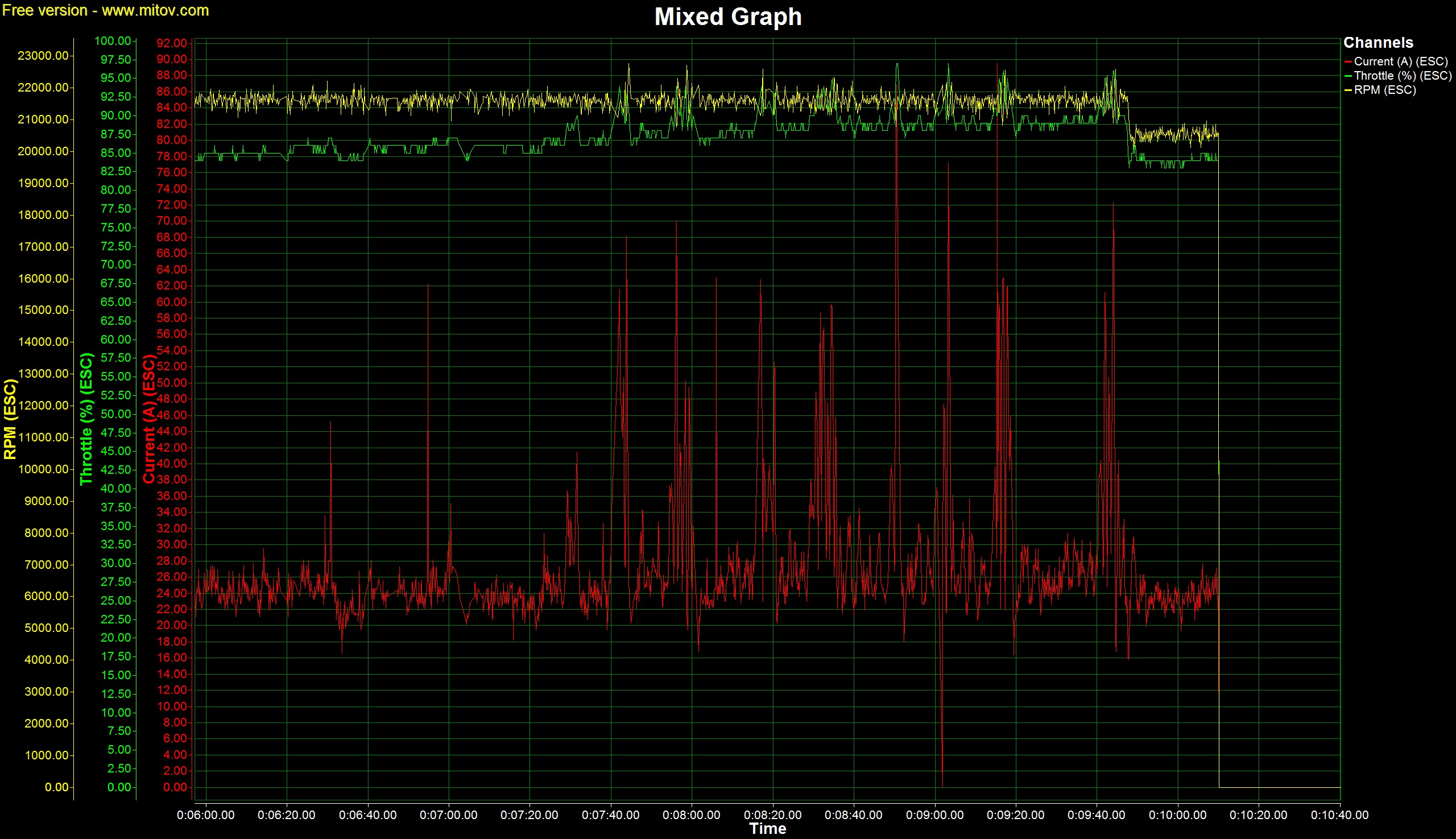
Task: Click the 0:10:20.00 time axis tick label
Action: [1258, 815]
